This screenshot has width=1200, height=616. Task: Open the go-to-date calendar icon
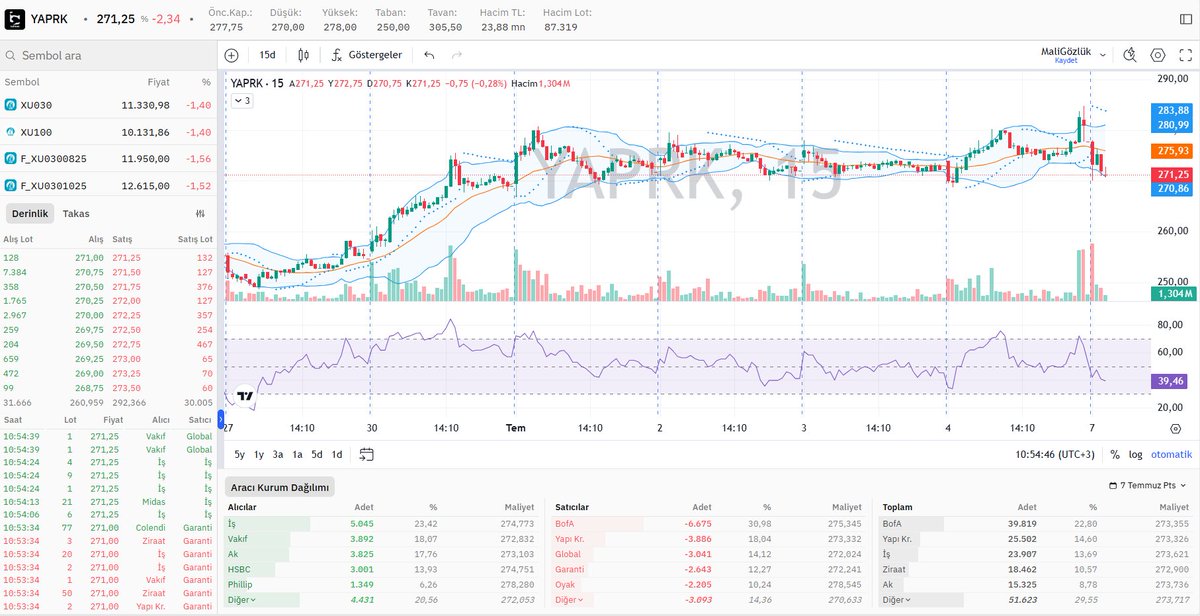pyautogui.click(x=366, y=454)
